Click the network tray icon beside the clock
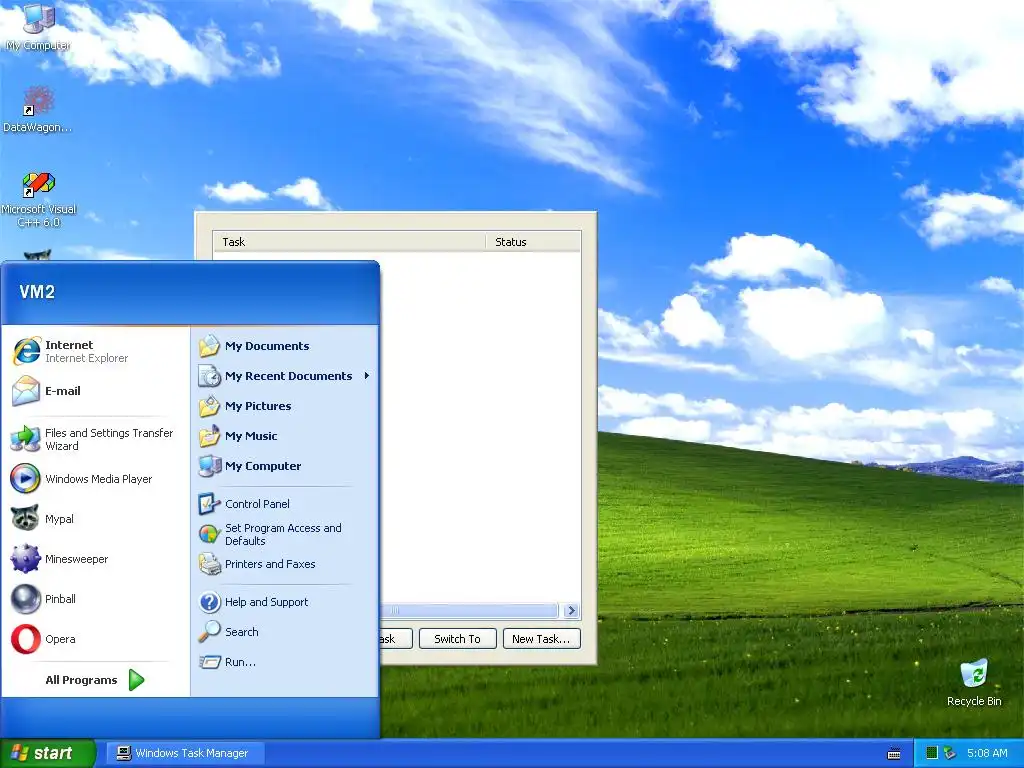Screen dimensions: 1024x768 (950, 753)
